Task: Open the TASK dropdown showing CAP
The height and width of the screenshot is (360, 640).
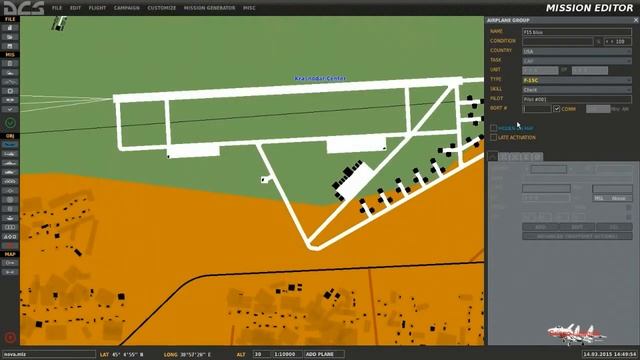Action: tap(577, 61)
